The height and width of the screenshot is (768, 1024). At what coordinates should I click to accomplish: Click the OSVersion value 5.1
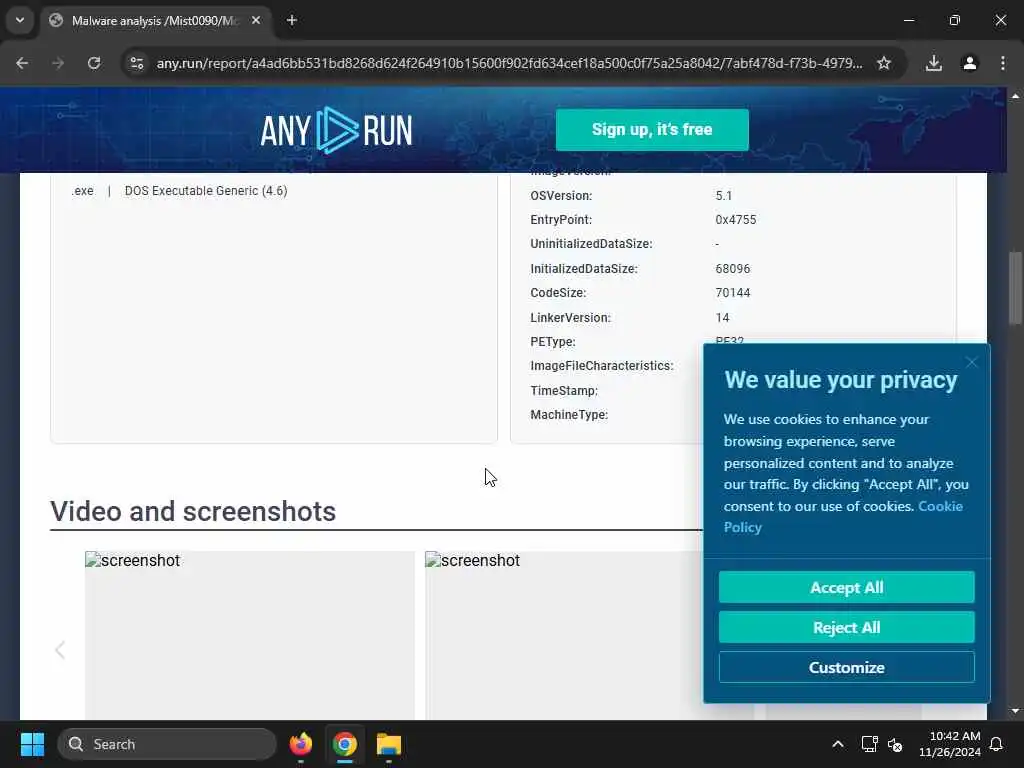coord(724,196)
